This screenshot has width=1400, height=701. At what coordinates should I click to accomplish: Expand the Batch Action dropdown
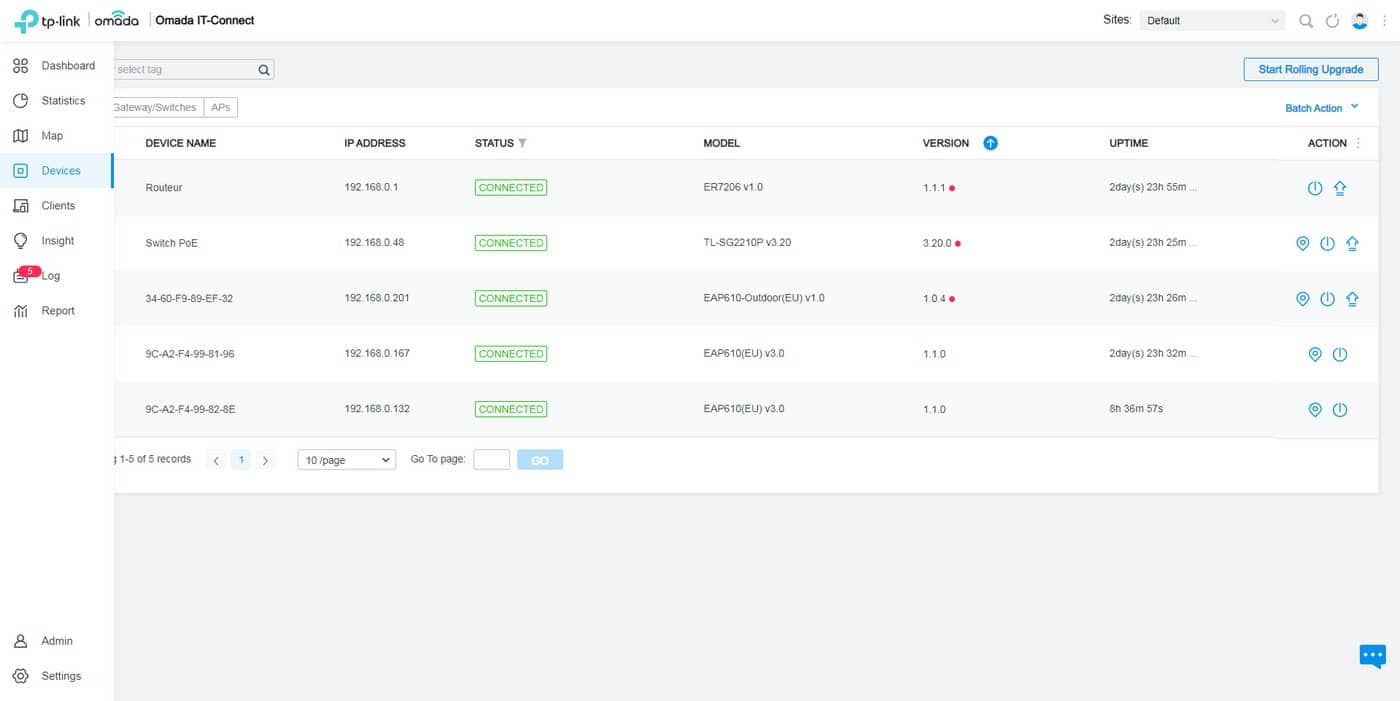tap(1322, 108)
